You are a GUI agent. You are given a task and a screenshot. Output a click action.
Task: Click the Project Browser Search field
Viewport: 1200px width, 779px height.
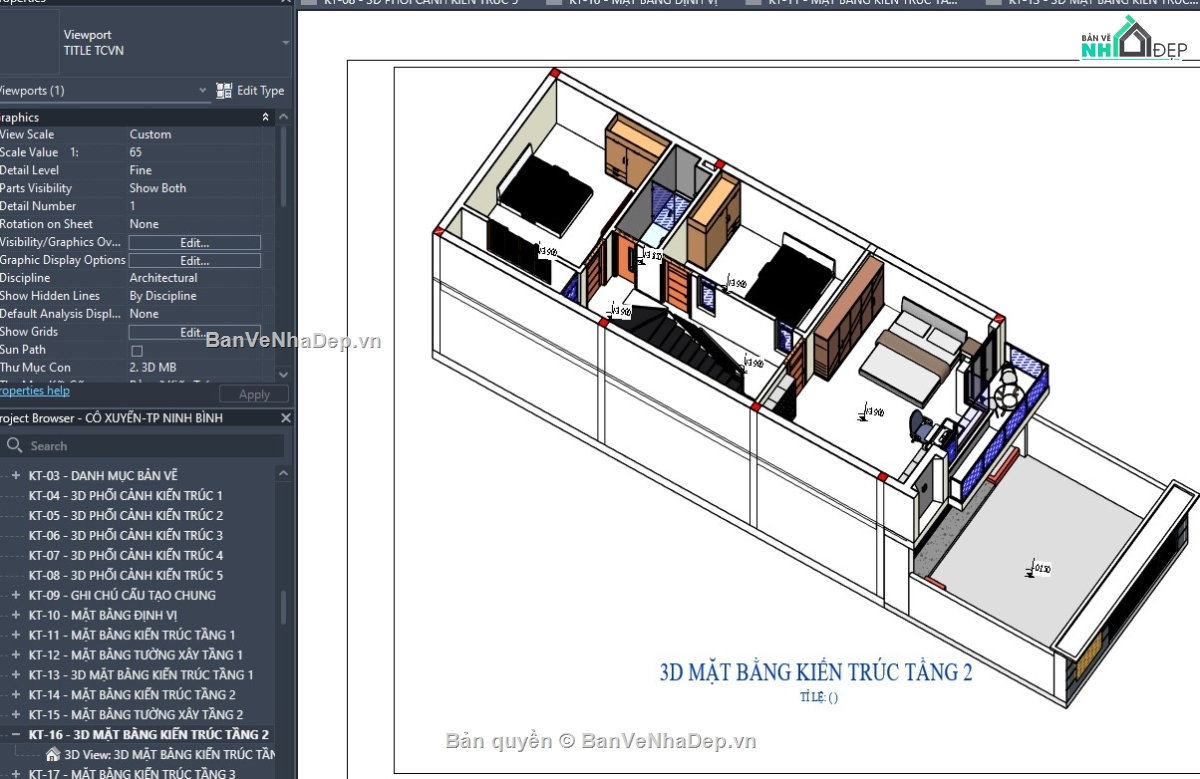tap(143, 446)
